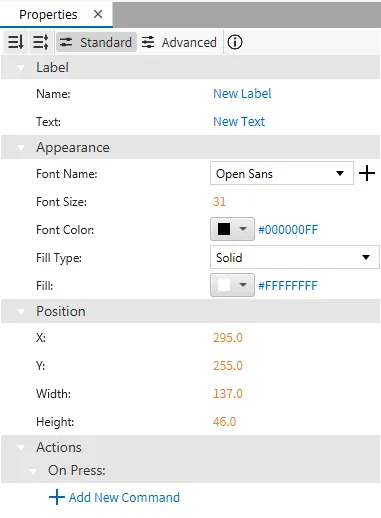381x518 pixels.
Task: Collapse the Position section
Action: [21, 311]
